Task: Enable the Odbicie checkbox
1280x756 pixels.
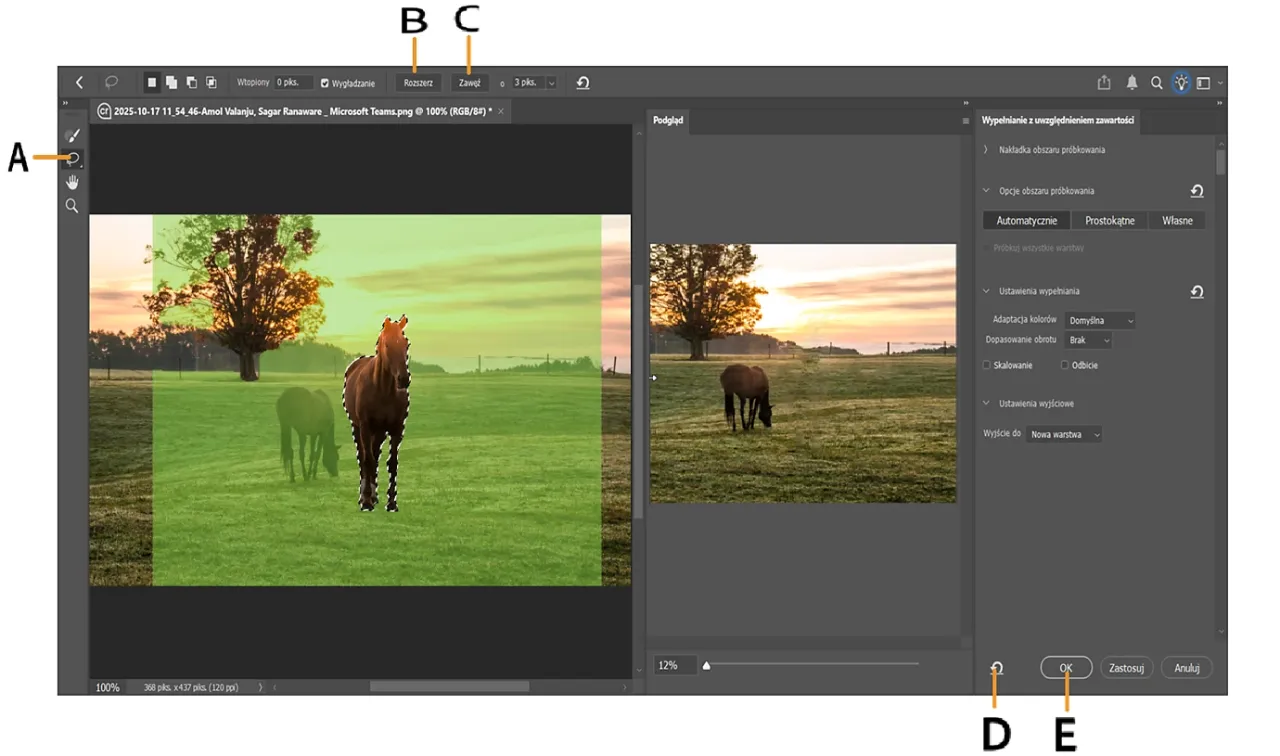Action: [1064, 365]
